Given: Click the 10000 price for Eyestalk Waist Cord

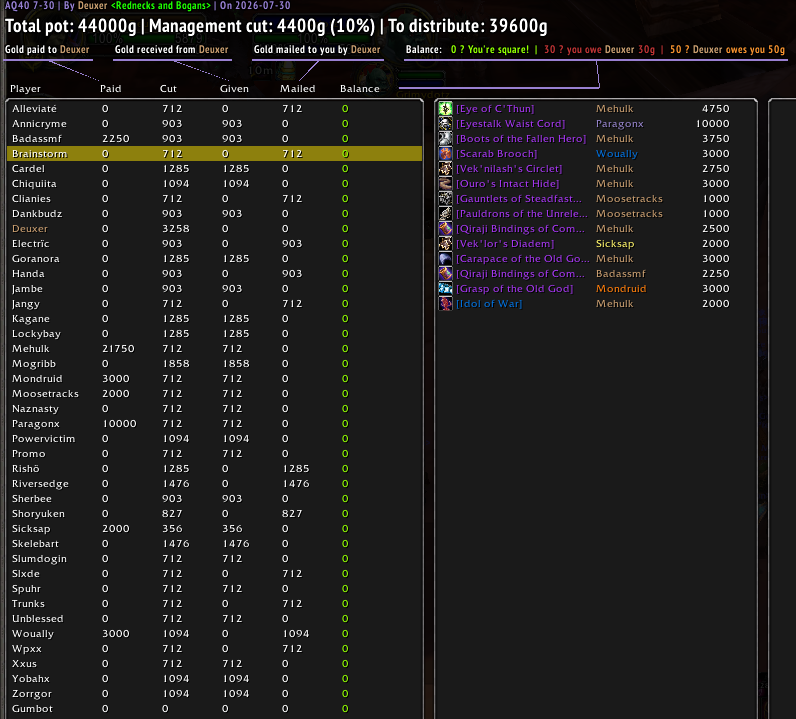Looking at the screenshot, I should (x=712, y=123).
